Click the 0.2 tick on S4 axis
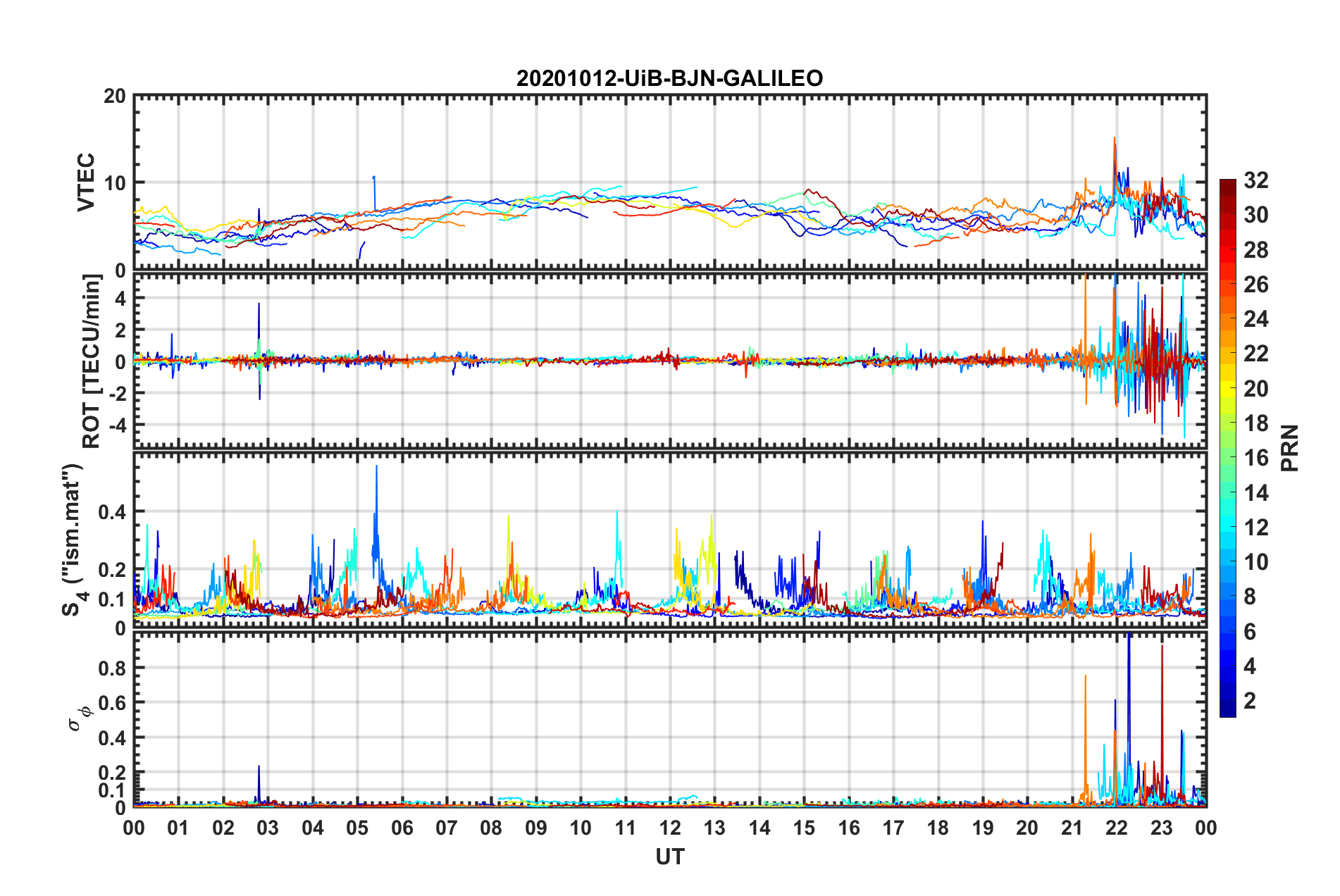This screenshot has width=1340, height=896. click(112, 570)
